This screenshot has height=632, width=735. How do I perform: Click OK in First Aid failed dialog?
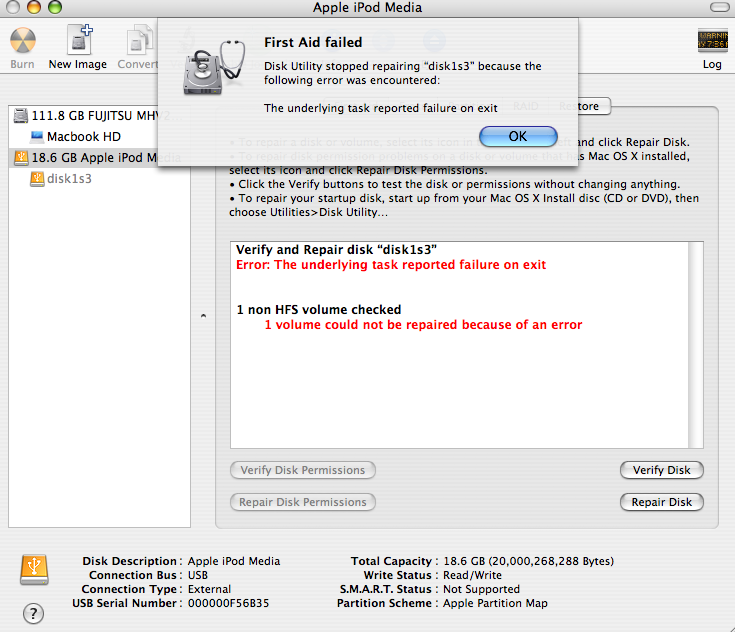pos(518,136)
